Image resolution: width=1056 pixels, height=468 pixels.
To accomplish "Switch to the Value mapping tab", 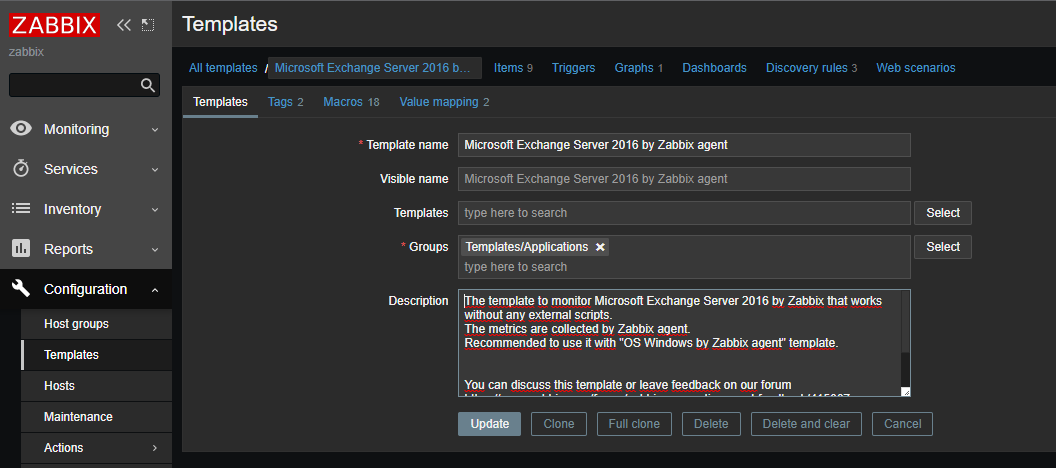I will (x=444, y=102).
